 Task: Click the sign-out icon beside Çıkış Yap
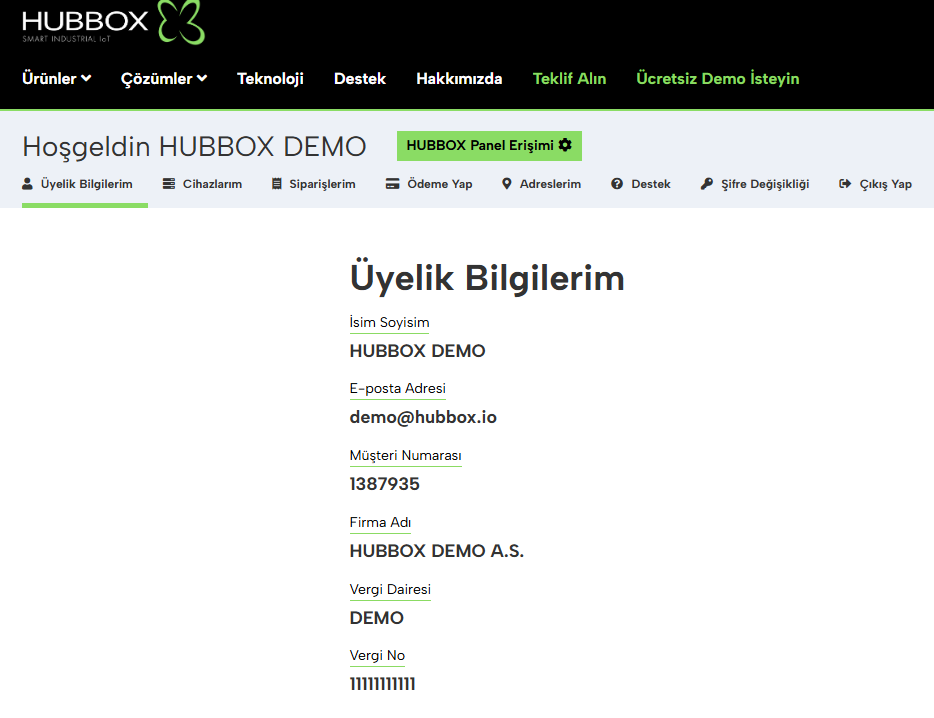pos(845,184)
